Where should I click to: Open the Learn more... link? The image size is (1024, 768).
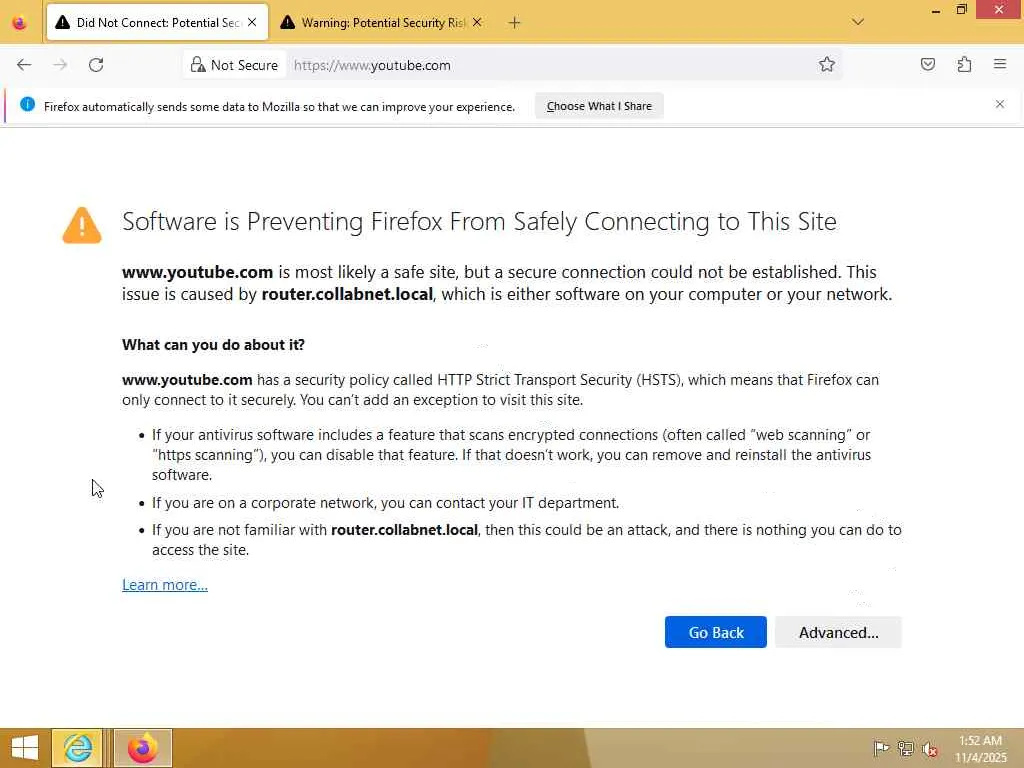pos(165,585)
